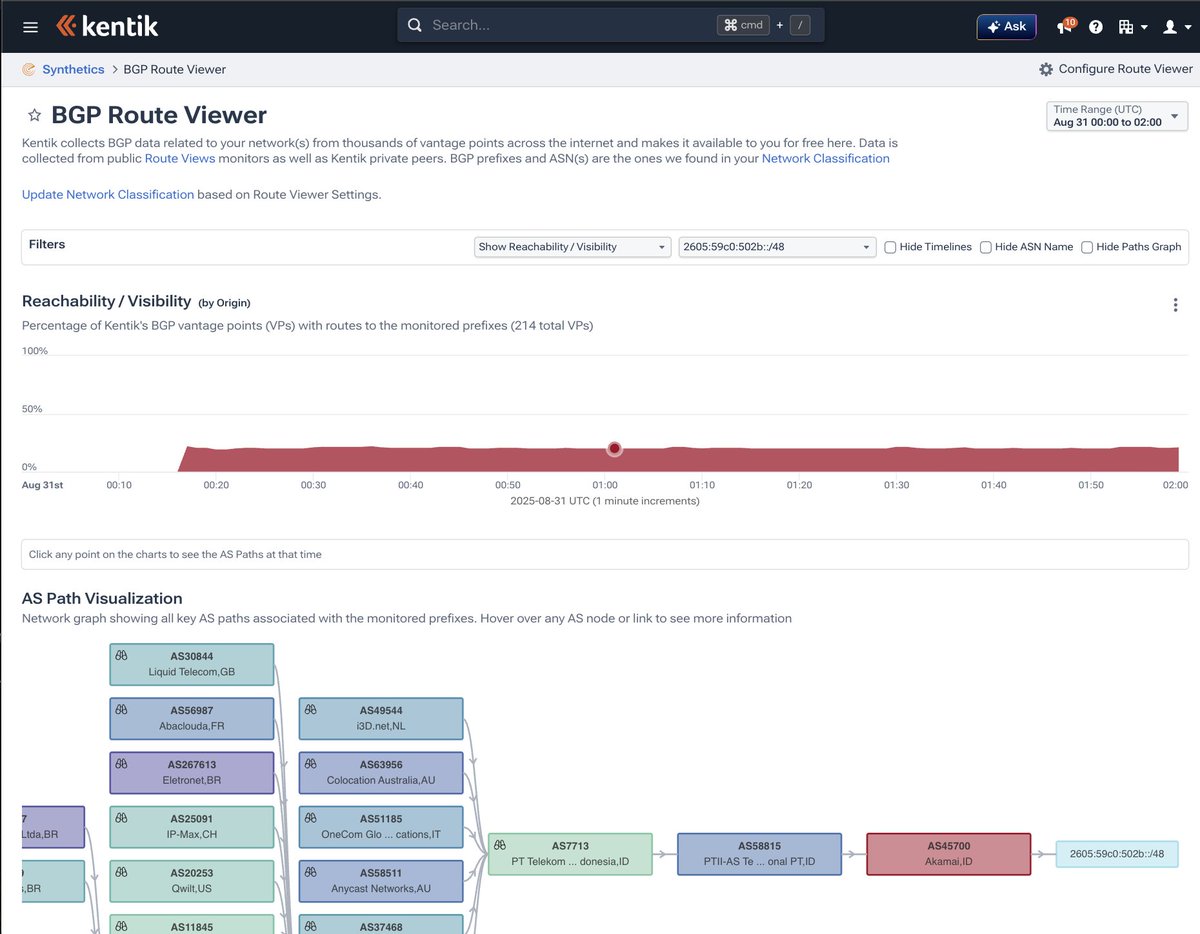Open the help question mark icon
The image size is (1200, 934).
coord(1096,27)
